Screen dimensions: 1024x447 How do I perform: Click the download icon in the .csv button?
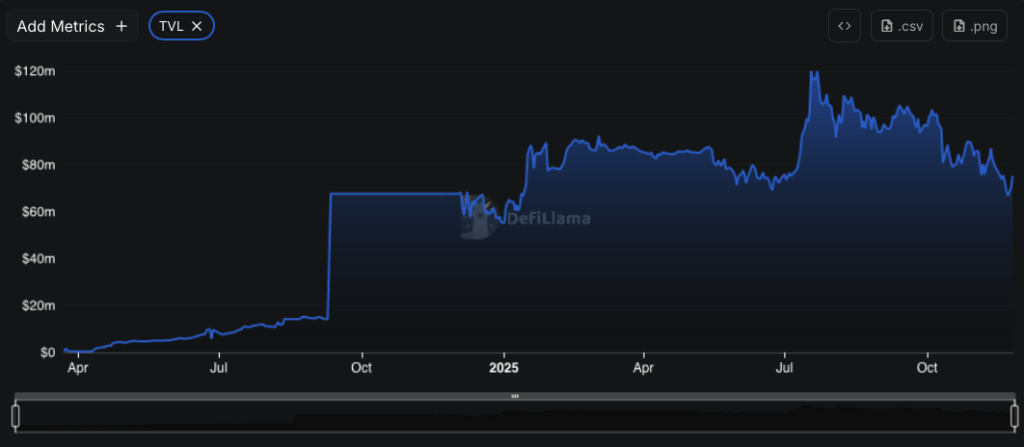[x=887, y=26]
